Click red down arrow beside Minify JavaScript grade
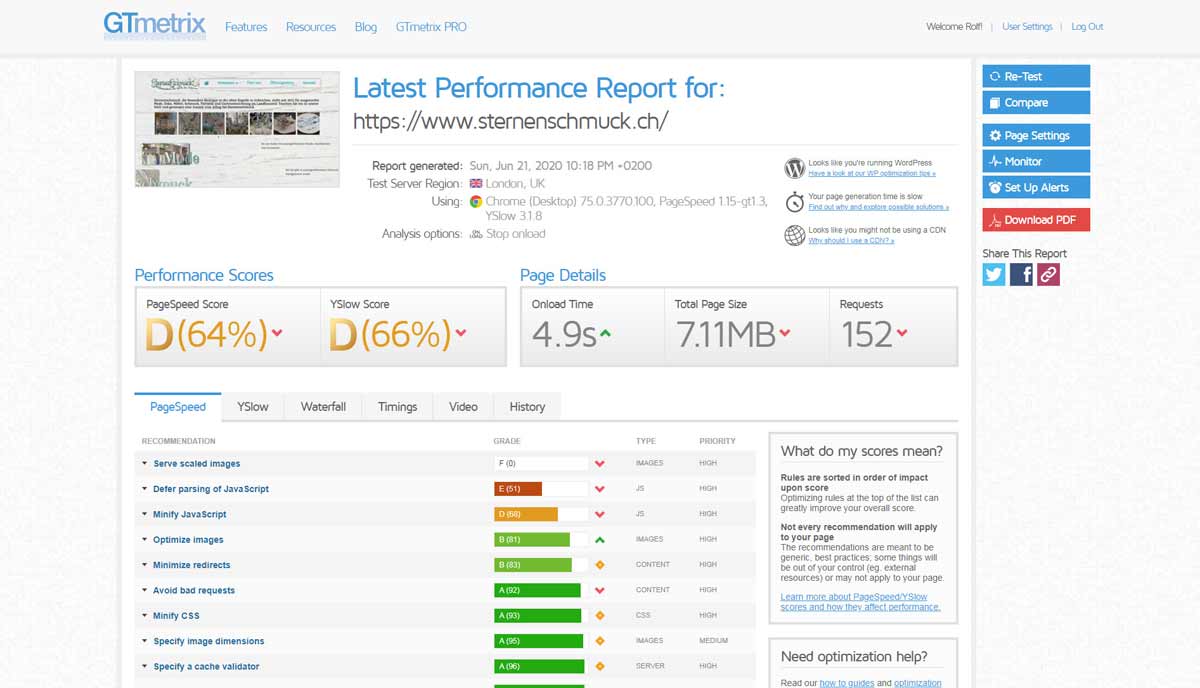Viewport: 1200px width, 688px height. (600, 514)
